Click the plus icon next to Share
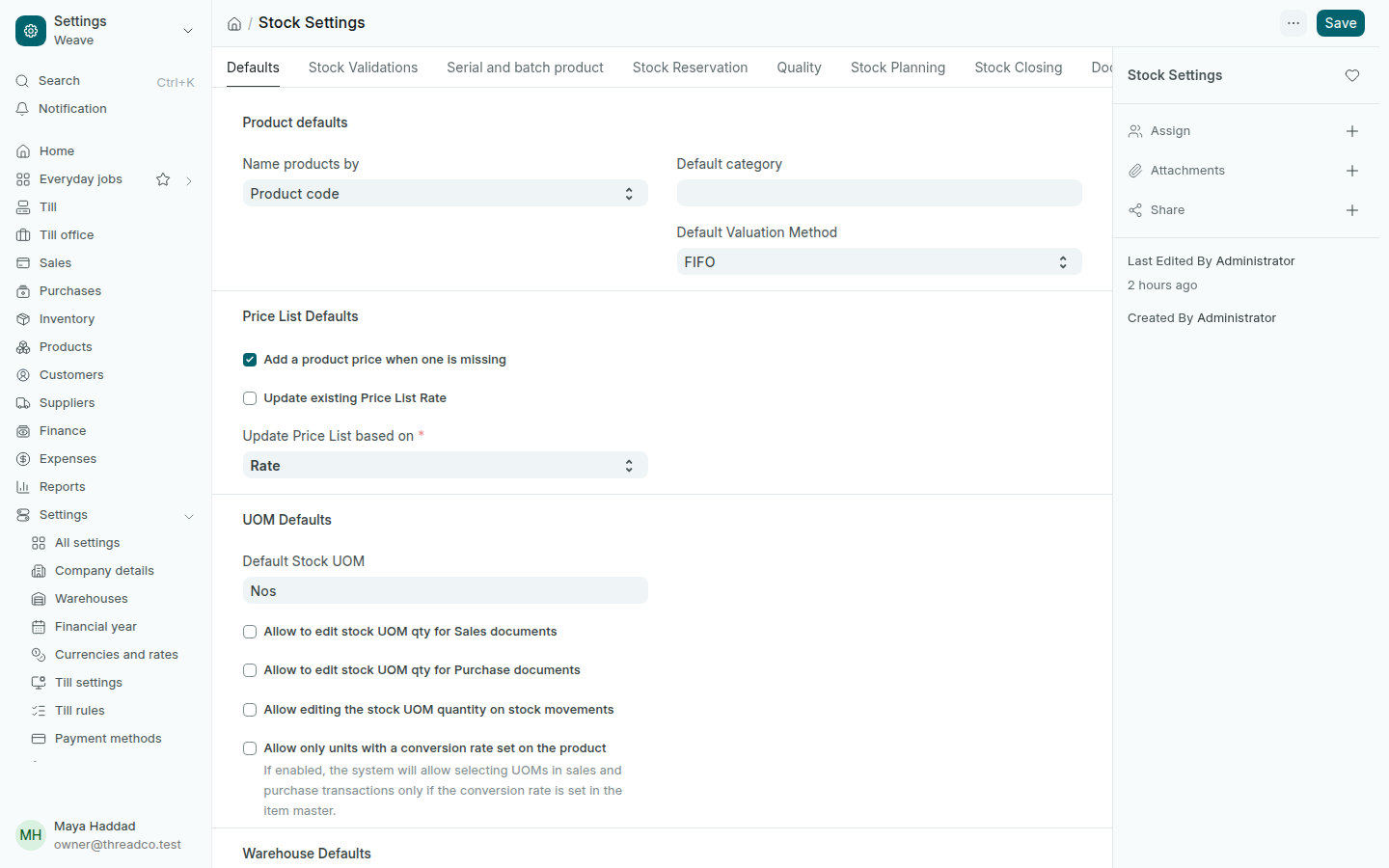This screenshot has width=1389, height=868. (1352, 210)
